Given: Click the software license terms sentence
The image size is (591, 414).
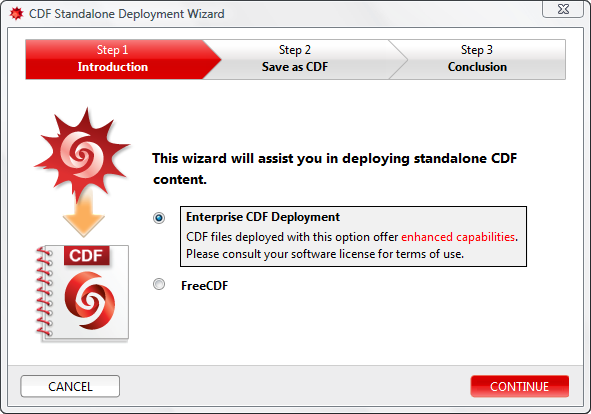Looking at the screenshot, I should coord(325,254).
